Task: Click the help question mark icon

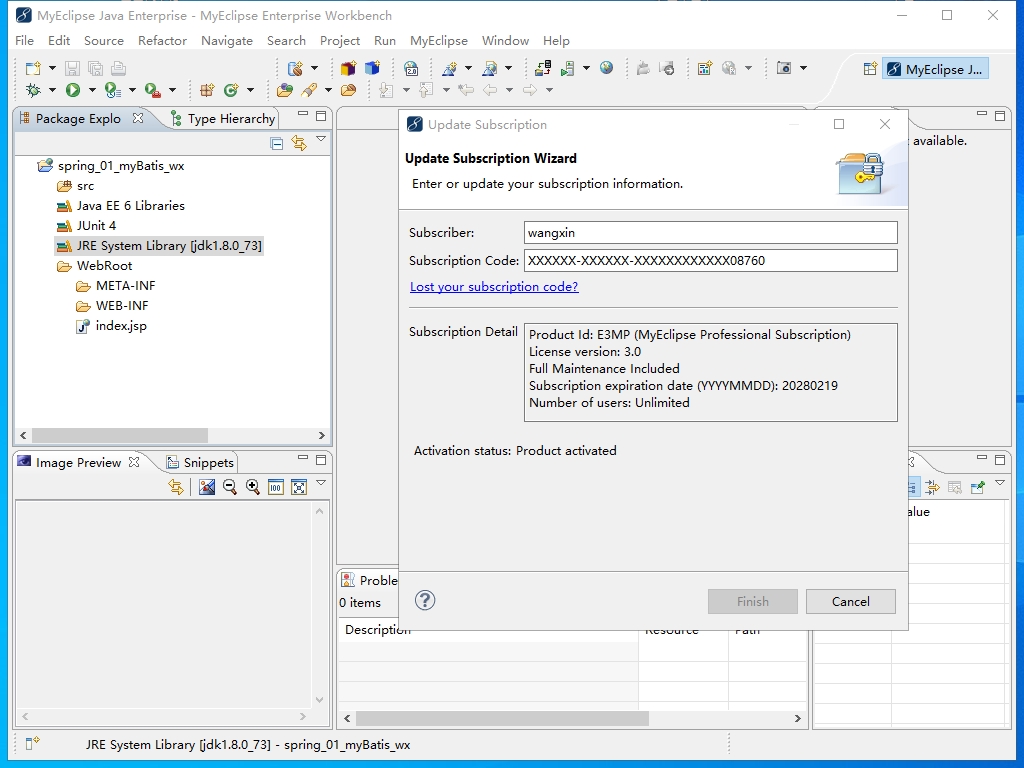Action: click(425, 601)
